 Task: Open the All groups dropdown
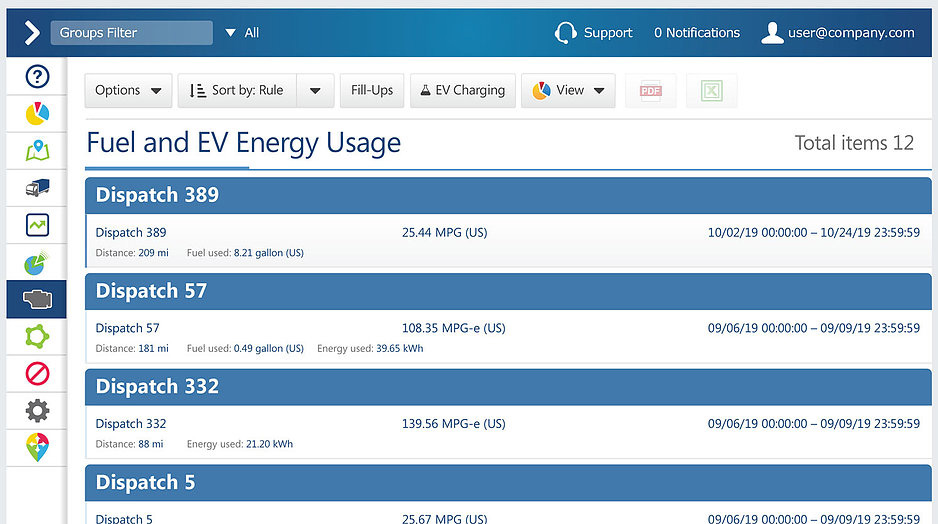click(x=242, y=33)
